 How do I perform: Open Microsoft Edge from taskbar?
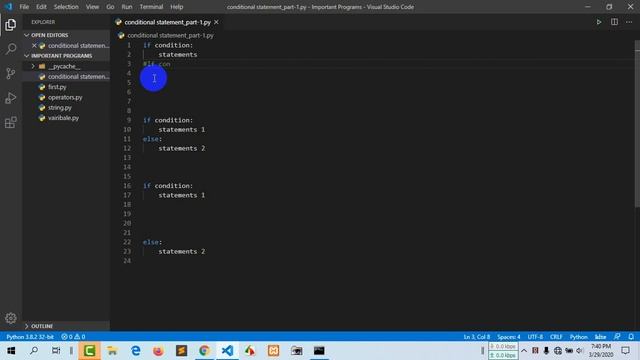tap(136, 351)
